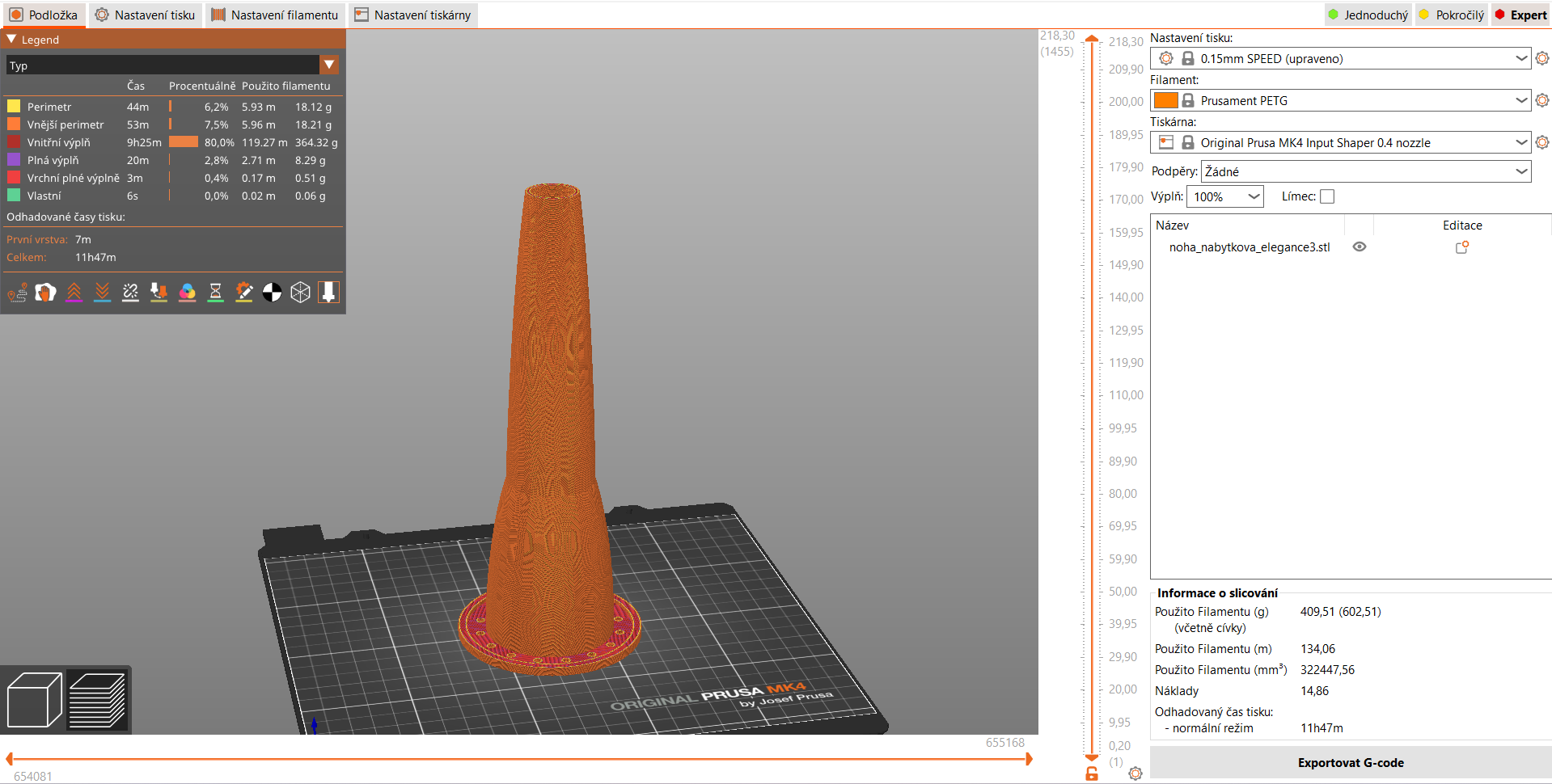Click lock icon next to 0.15mm SPEED preset

click(x=1188, y=58)
